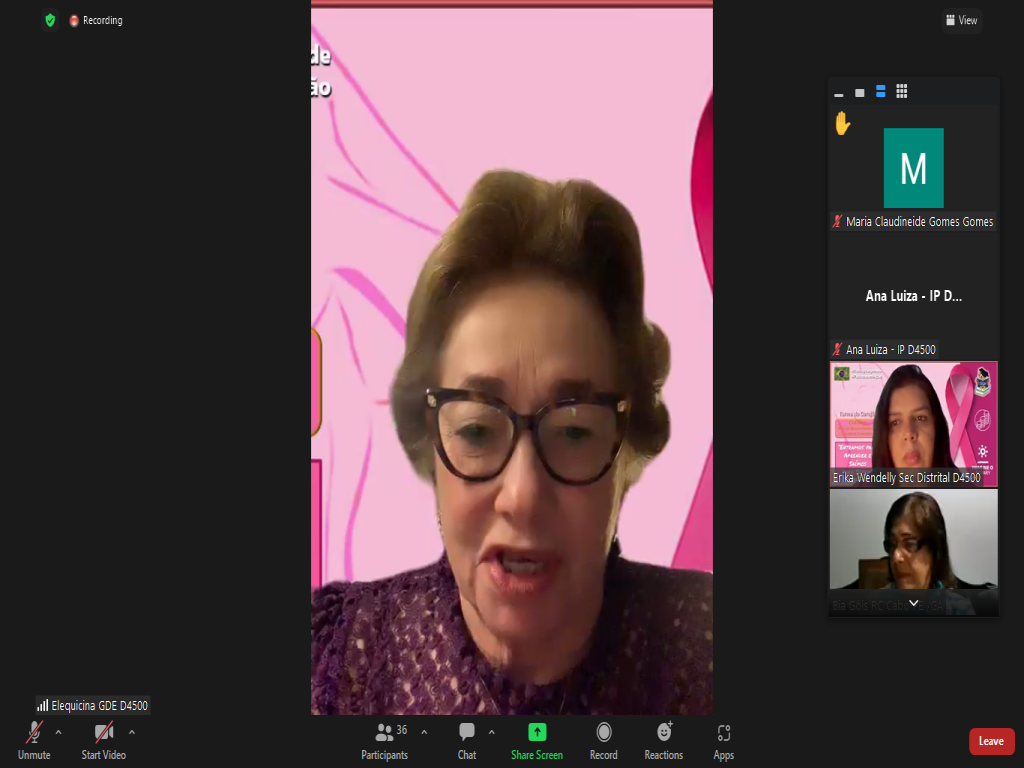The height and width of the screenshot is (768, 1024).
Task: Click the Leave meeting button
Action: (991, 741)
